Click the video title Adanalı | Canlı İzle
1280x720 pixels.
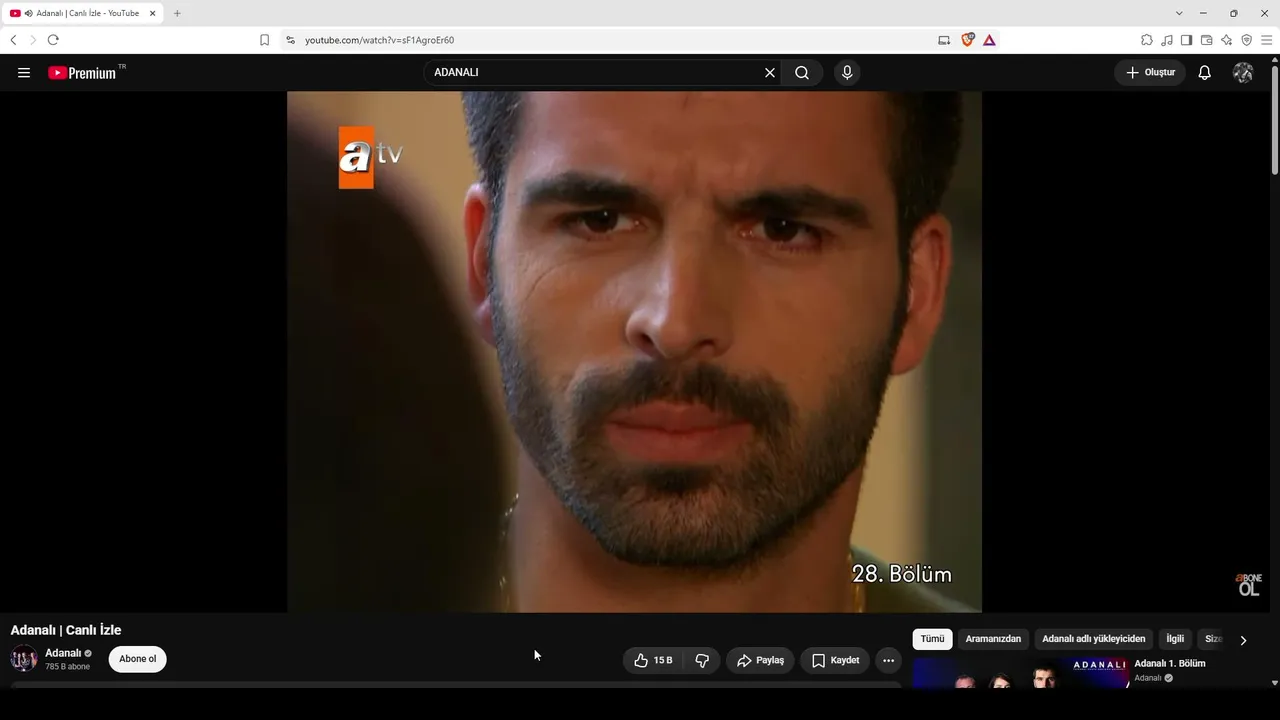(x=66, y=630)
